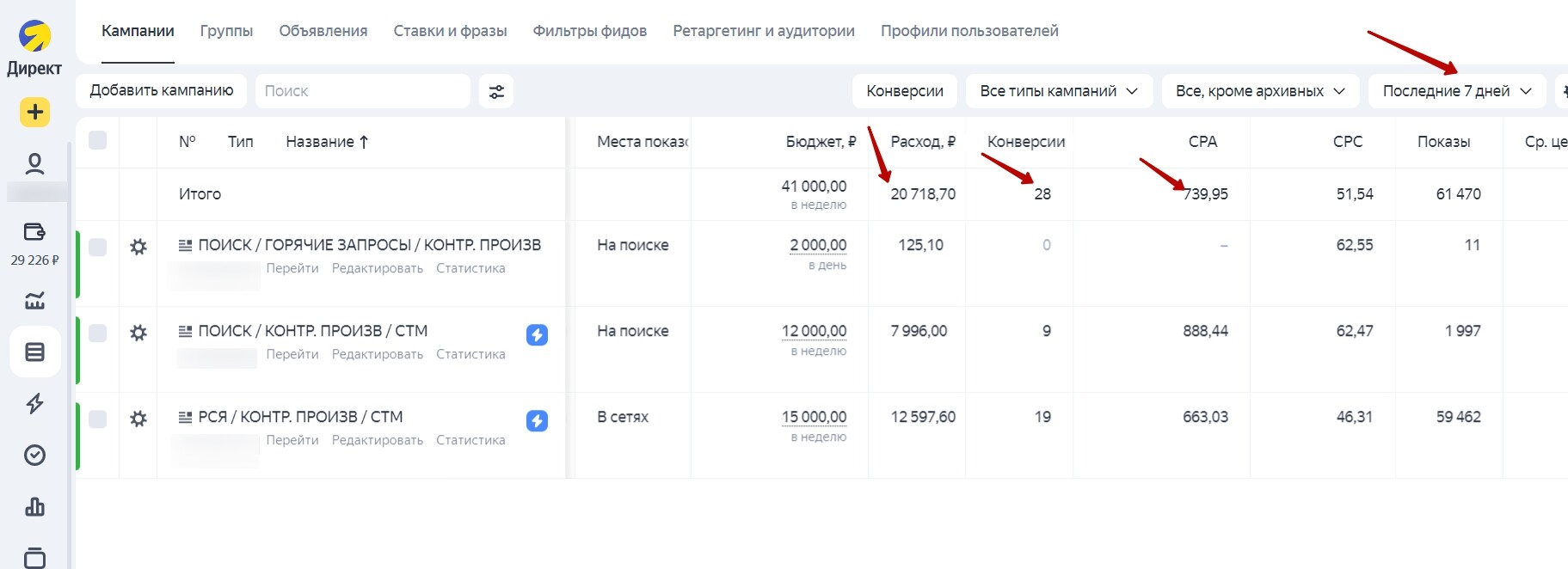
Task: Open the account profile icon in sidebar
Action: [34, 163]
